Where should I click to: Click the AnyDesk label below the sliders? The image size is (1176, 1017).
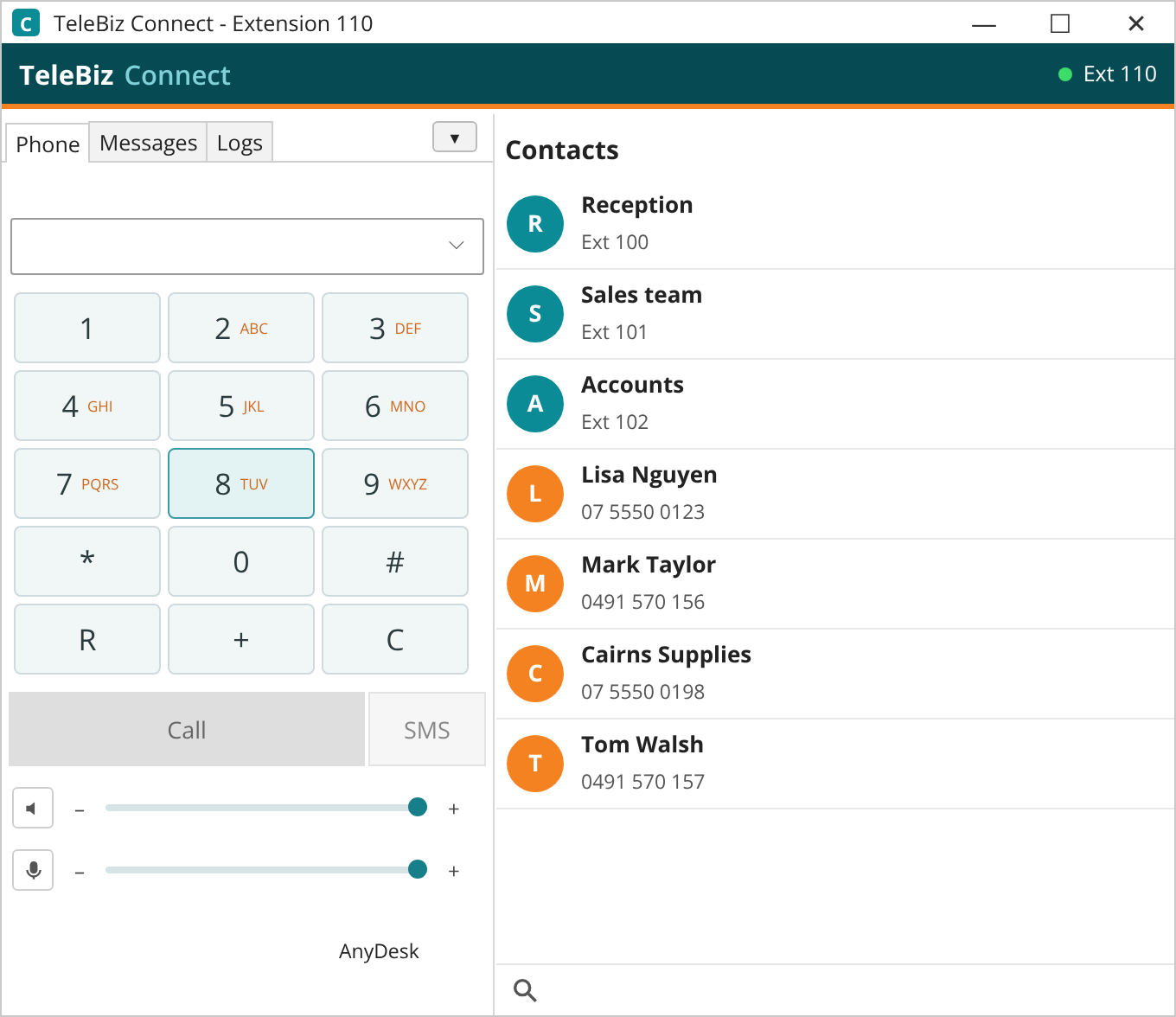379,951
